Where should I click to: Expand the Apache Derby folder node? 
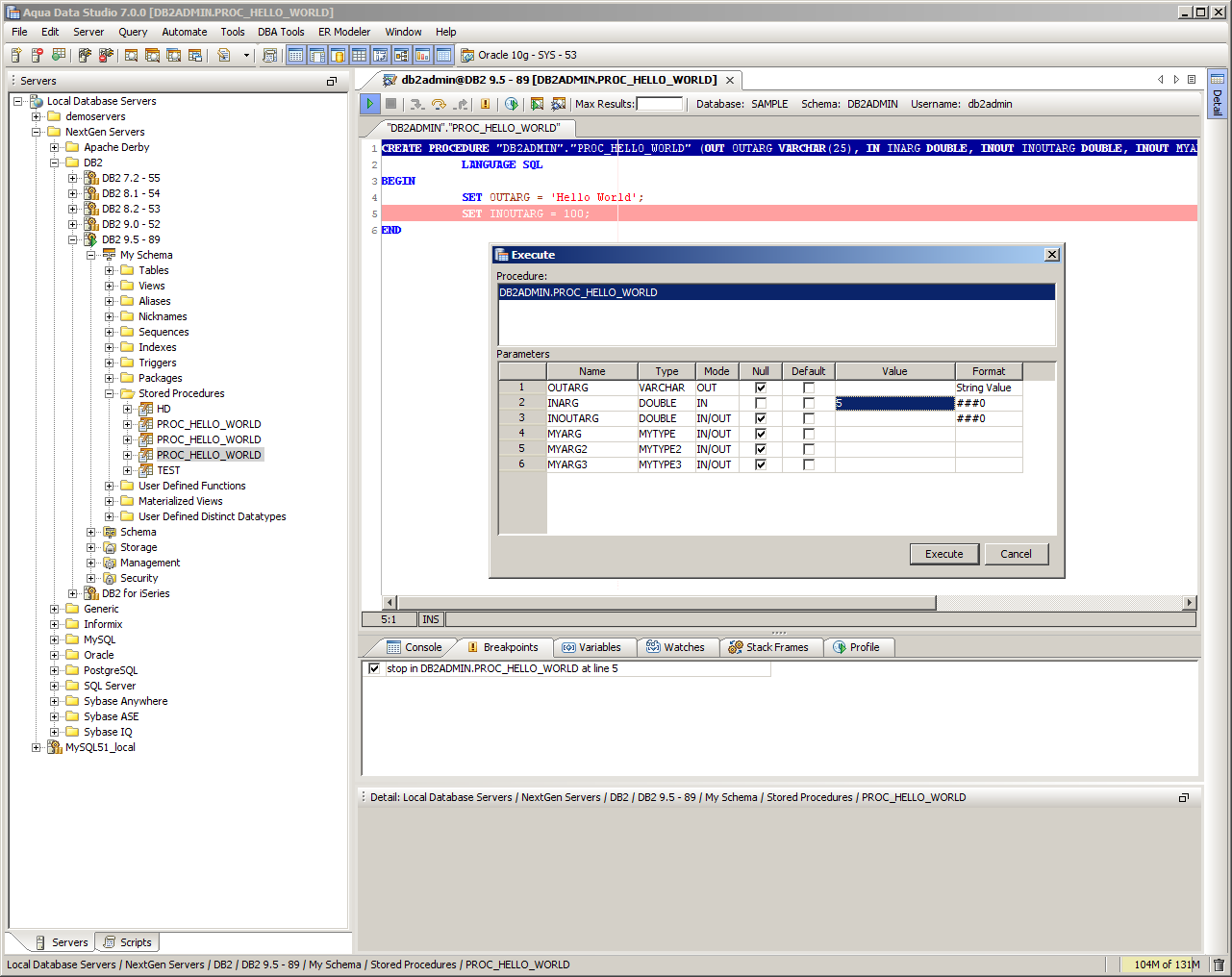click(55, 147)
